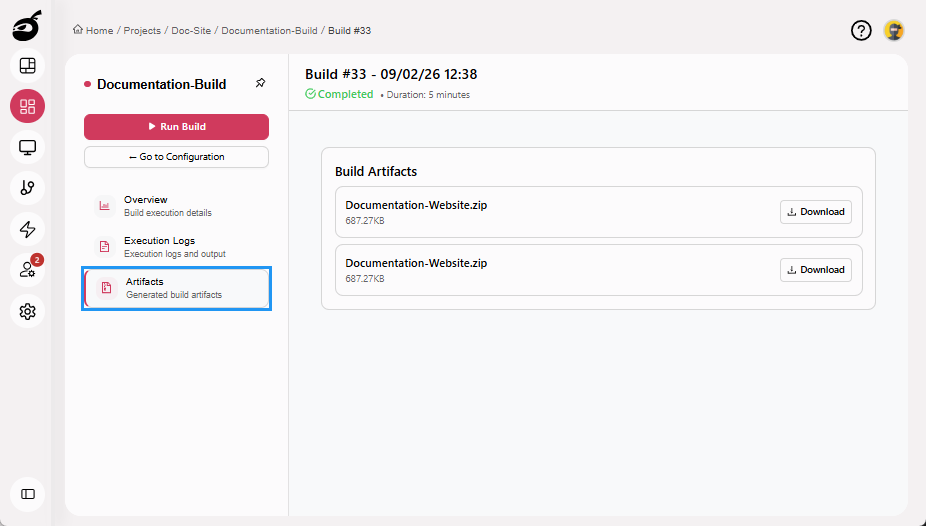
Task: Go to Documentation-Build in breadcrumb
Action: pyautogui.click(x=269, y=31)
